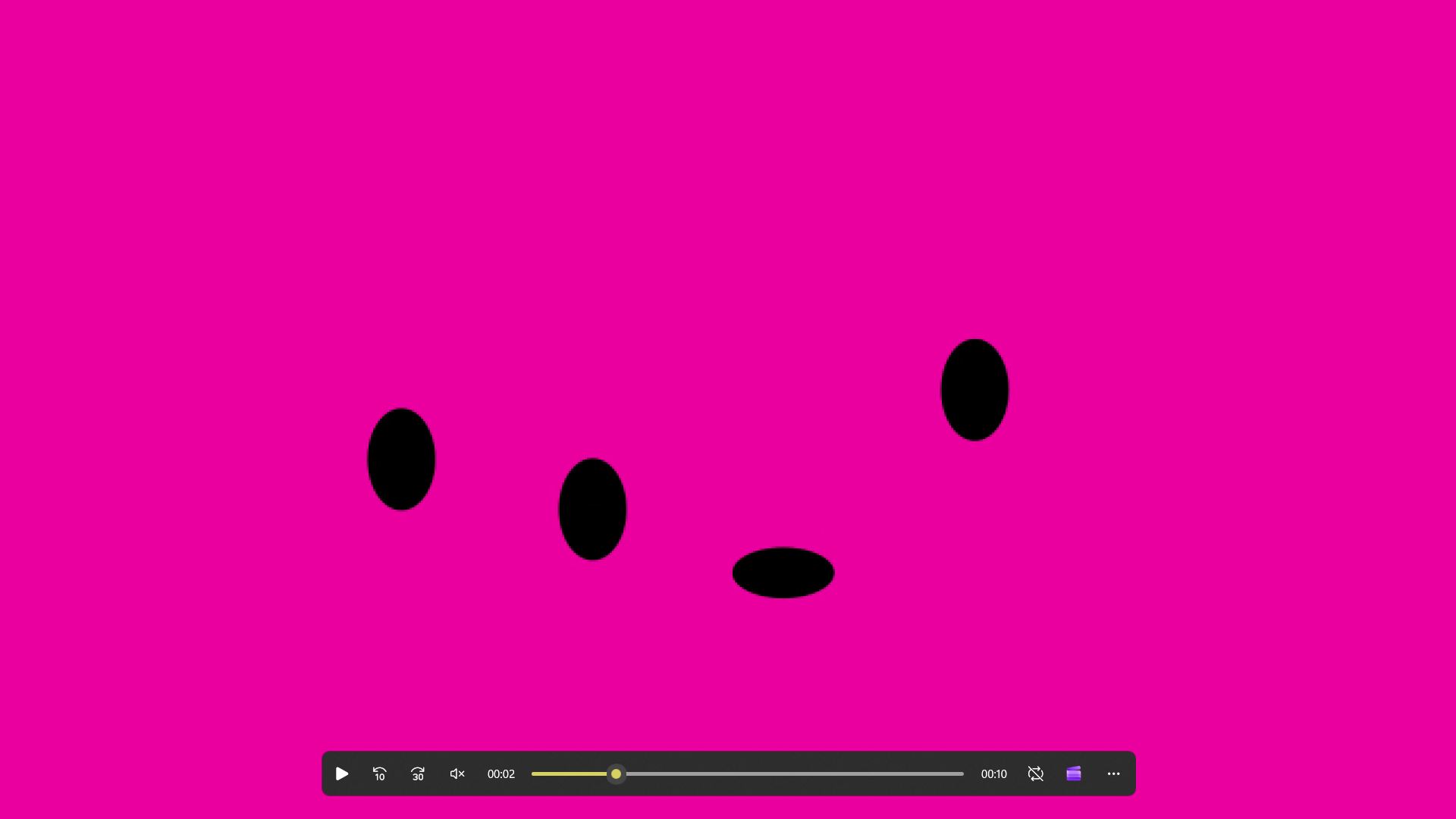Image resolution: width=1456 pixels, height=819 pixels.
Task: Open the three-dot more options menu
Action: tap(1113, 773)
